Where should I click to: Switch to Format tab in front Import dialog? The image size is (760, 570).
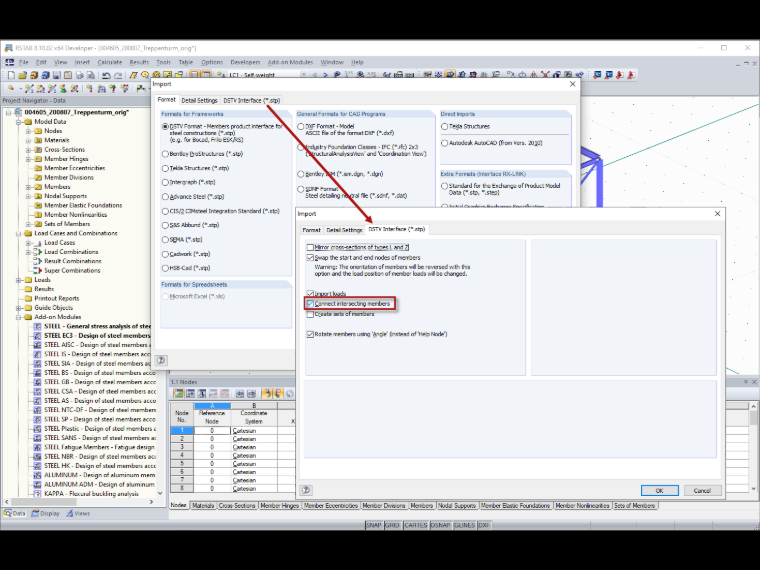click(x=311, y=230)
